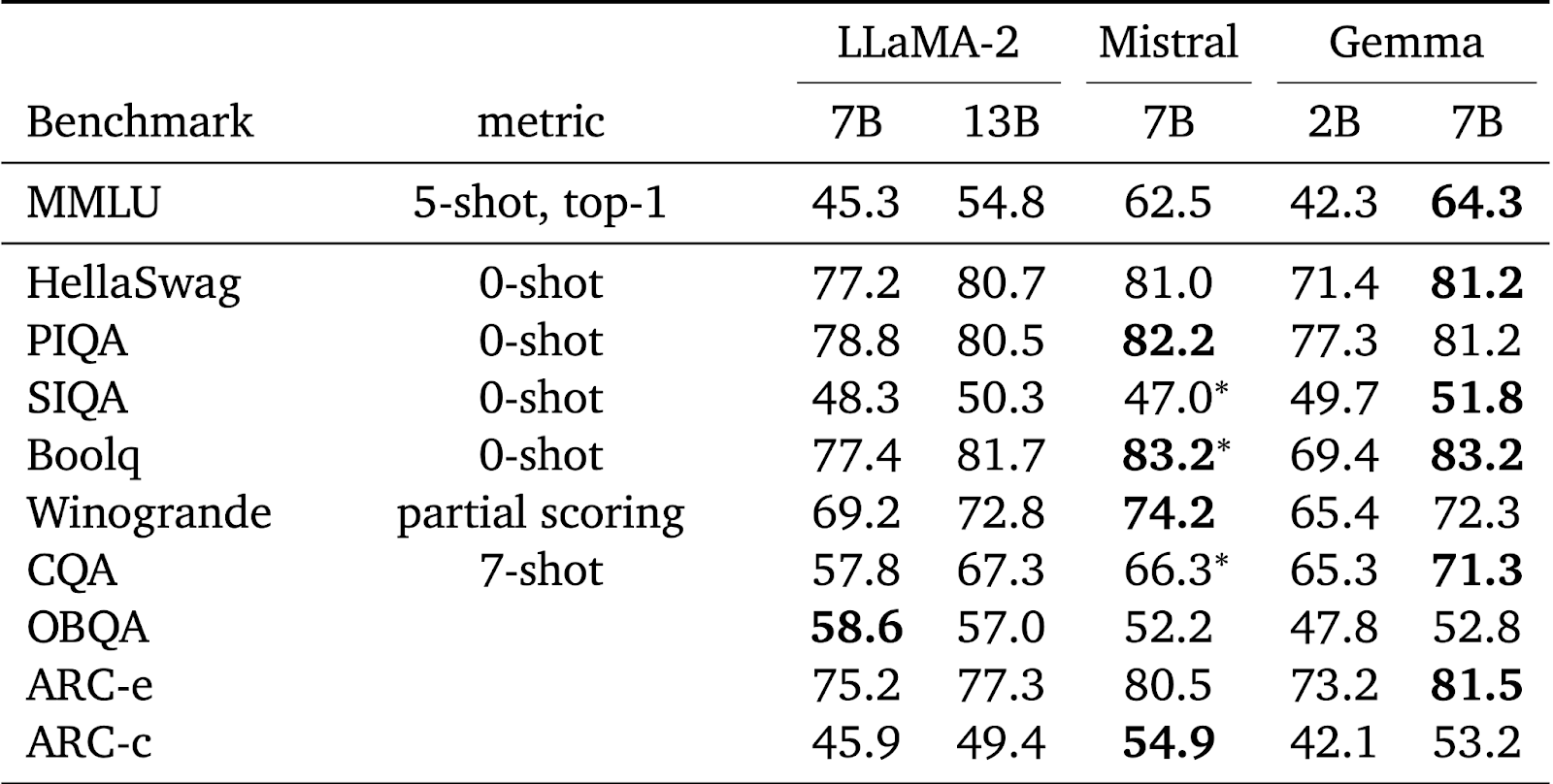This screenshot has height=784, width=1553.
Task: Click the bold 81.5 ARC-e score
Action: click(1476, 686)
